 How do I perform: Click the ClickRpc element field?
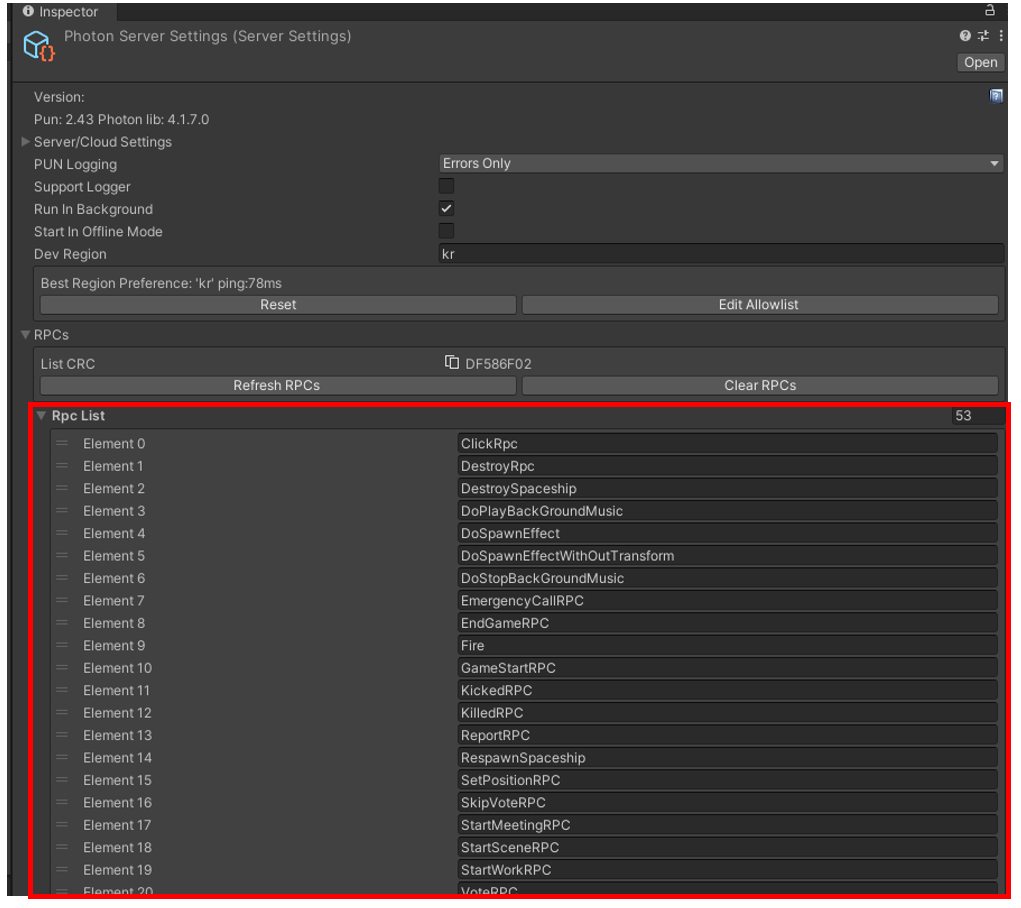pyautogui.click(x=727, y=444)
